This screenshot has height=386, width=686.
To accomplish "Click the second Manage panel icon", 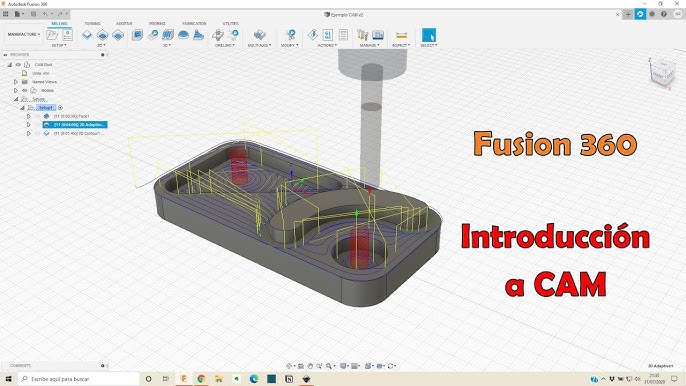I will pos(378,35).
